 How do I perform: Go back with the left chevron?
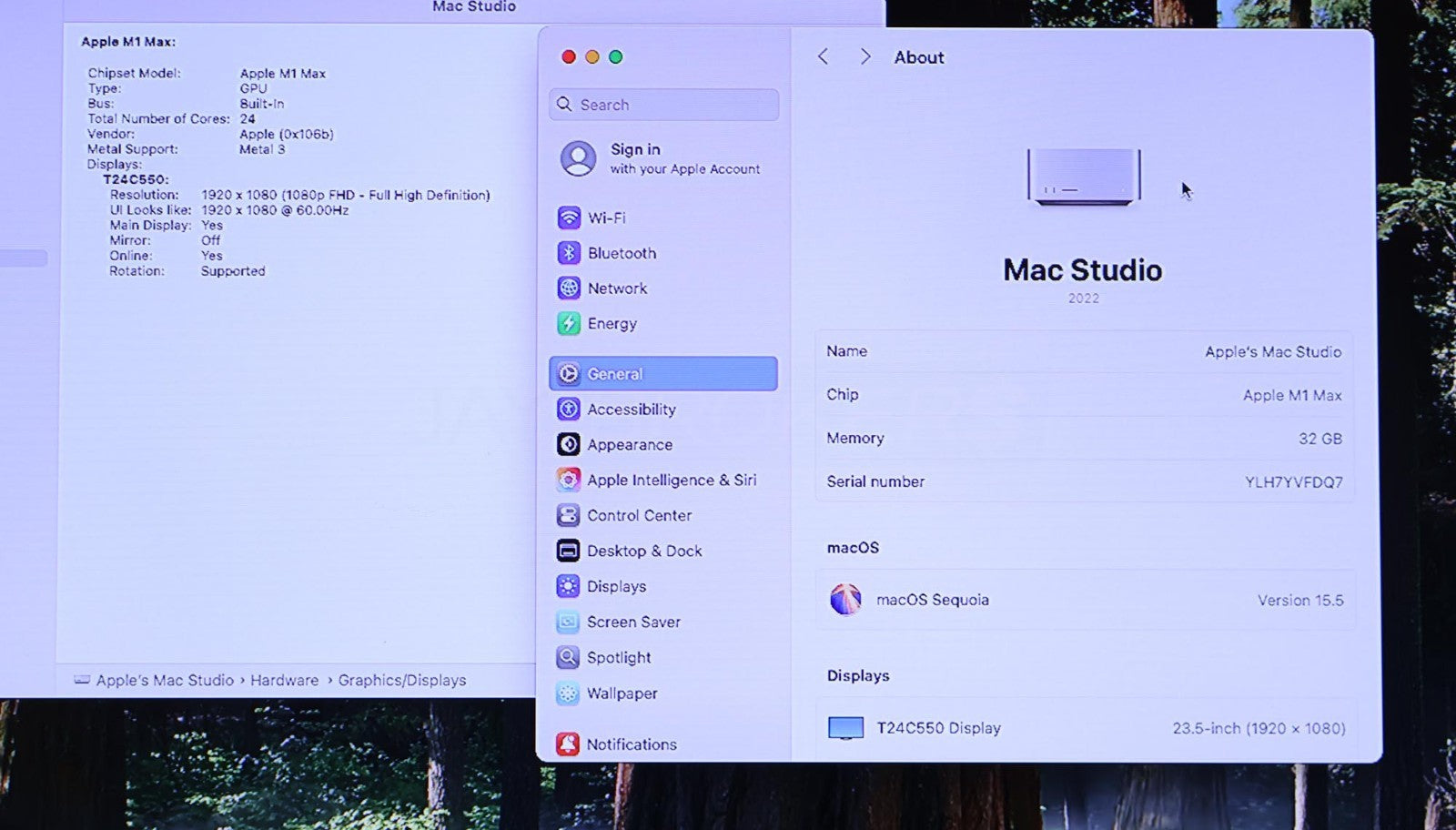pyautogui.click(x=823, y=56)
